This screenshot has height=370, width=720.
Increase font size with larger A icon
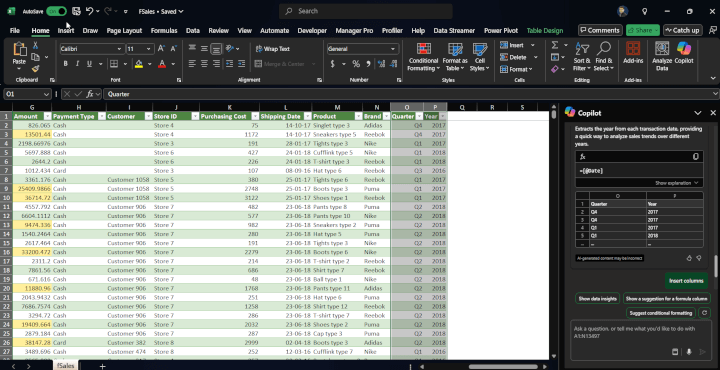pos(161,48)
